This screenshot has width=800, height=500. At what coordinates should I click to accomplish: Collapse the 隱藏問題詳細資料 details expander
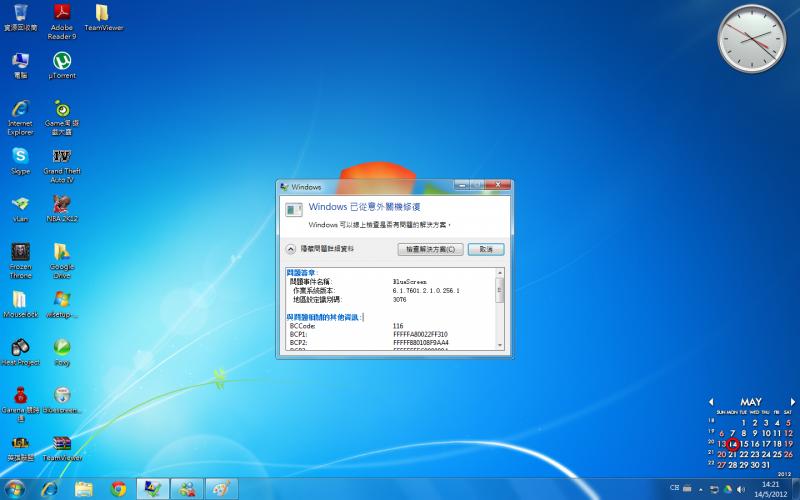coord(291,249)
